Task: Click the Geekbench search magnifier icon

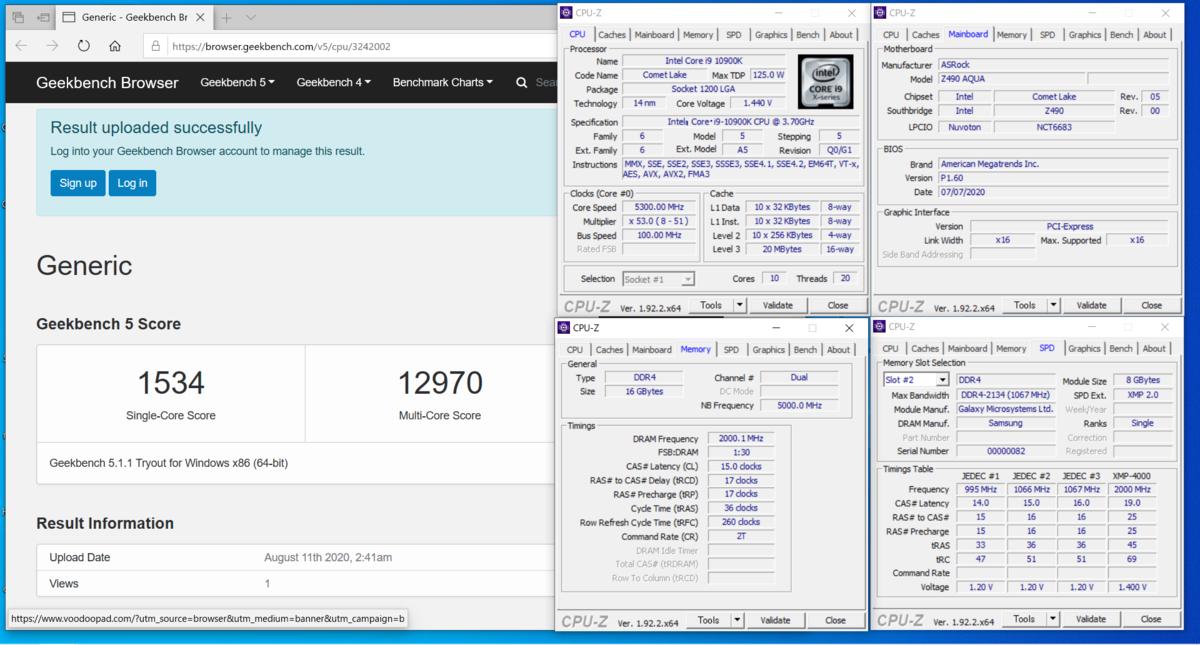Action: [x=522, y=83]
